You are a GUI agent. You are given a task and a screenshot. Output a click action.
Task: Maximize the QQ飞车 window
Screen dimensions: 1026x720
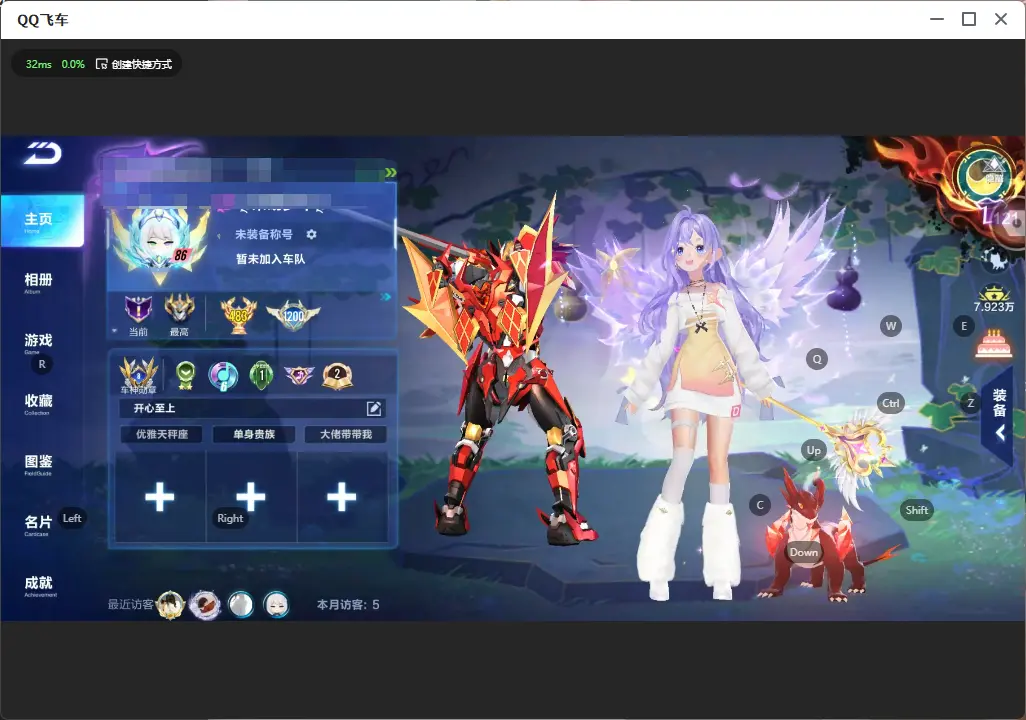pos(969,19)
